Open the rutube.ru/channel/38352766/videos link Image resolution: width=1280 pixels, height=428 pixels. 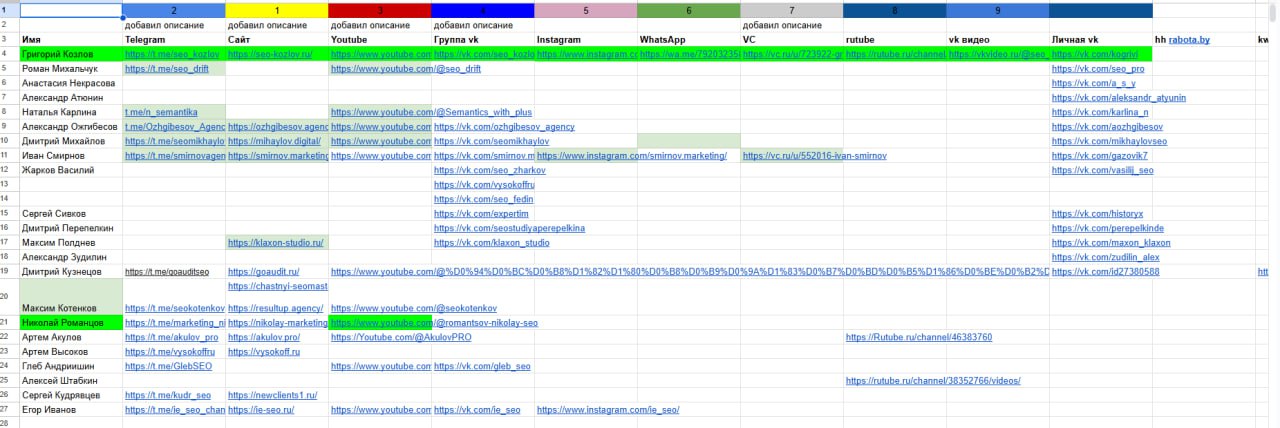click(933, 380)
